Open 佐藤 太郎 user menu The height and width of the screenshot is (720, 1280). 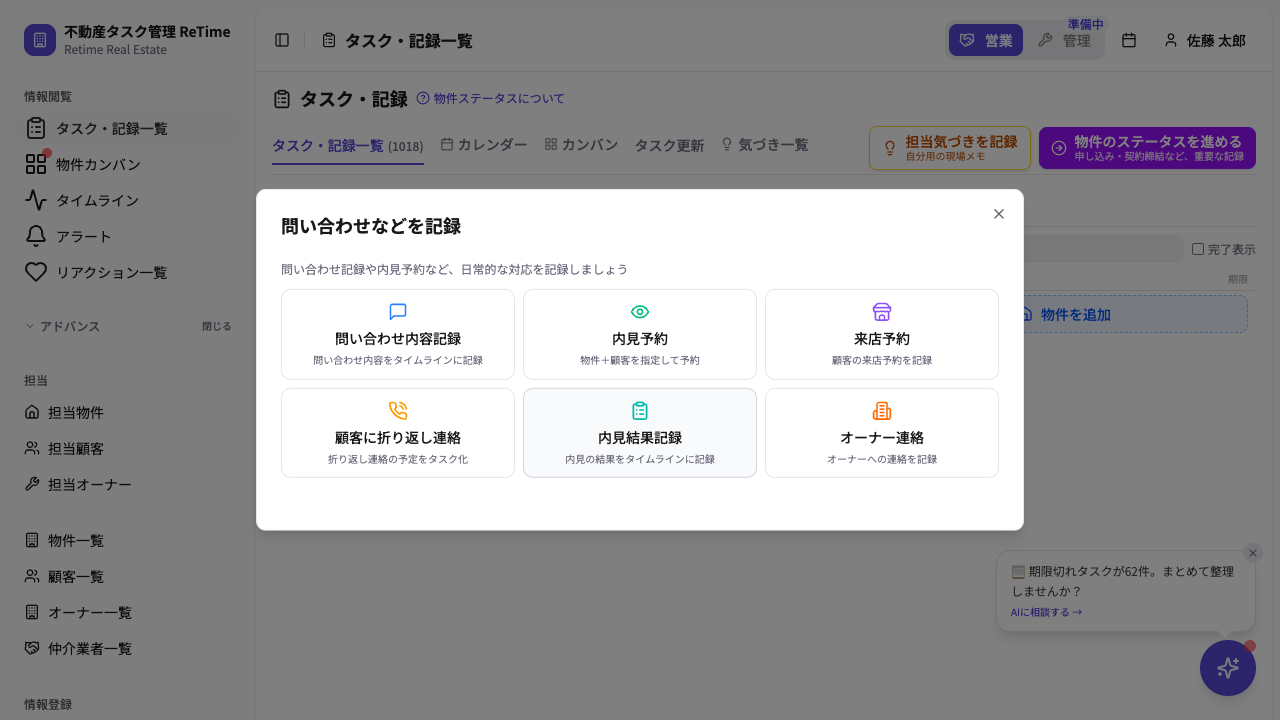tap(1204, 40)
